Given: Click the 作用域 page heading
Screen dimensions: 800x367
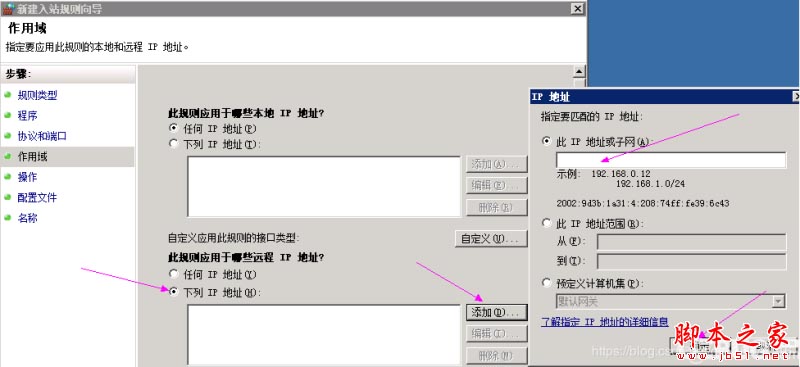Looking at the screenshot, I should click(x=28, y=29).
